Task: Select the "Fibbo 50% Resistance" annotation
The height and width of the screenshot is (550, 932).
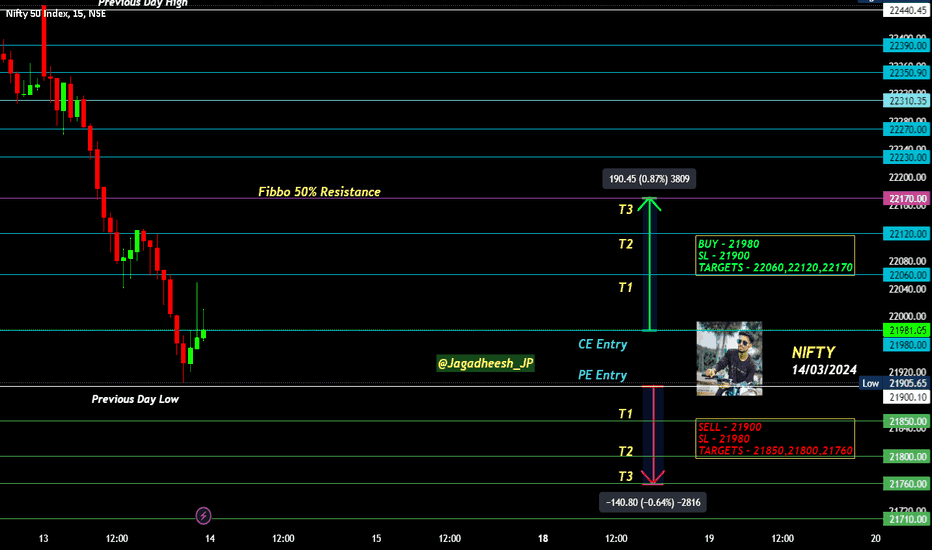Action: (x=319, y=192)
